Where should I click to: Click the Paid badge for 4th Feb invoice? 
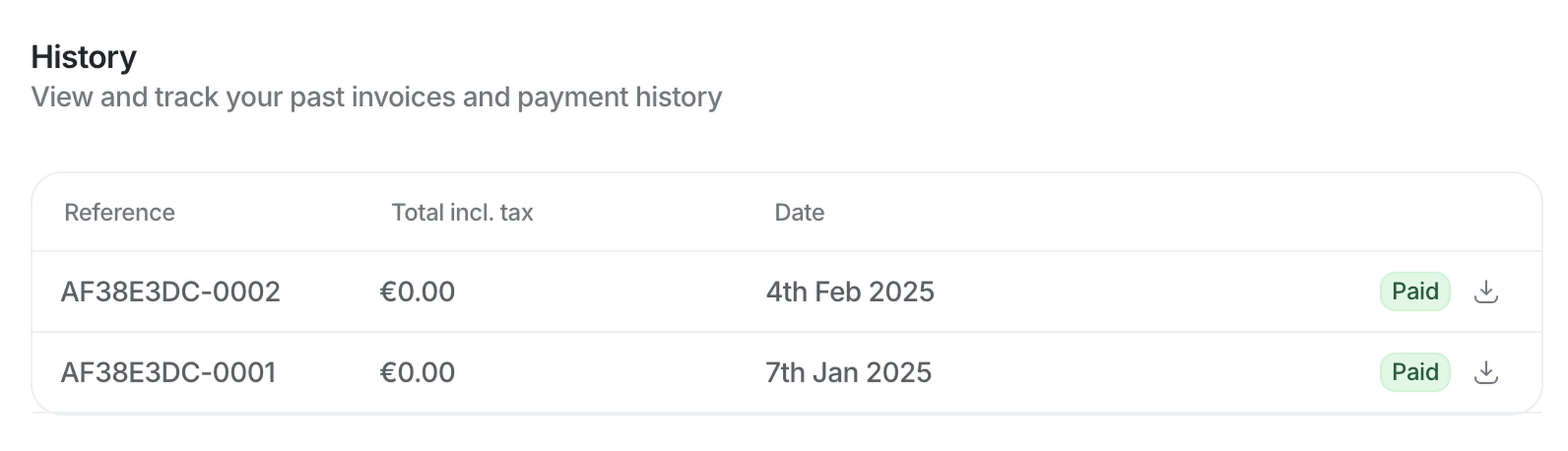coord(1414,291)
